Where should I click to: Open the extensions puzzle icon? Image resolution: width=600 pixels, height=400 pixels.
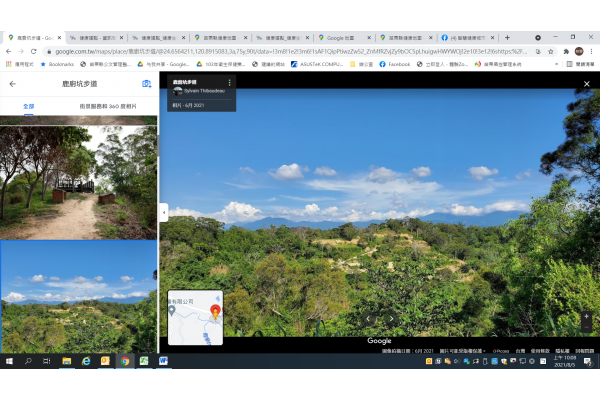click(566, 51)
